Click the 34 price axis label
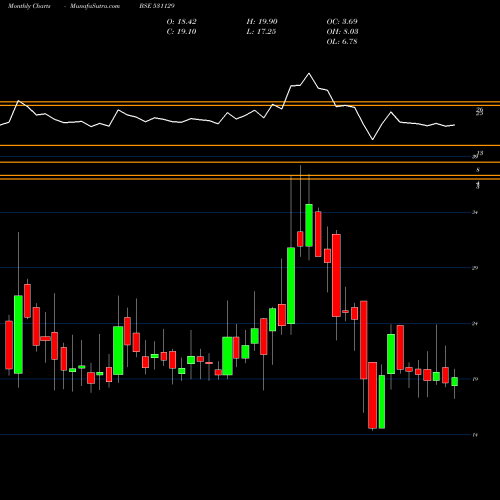 point(475,212)
